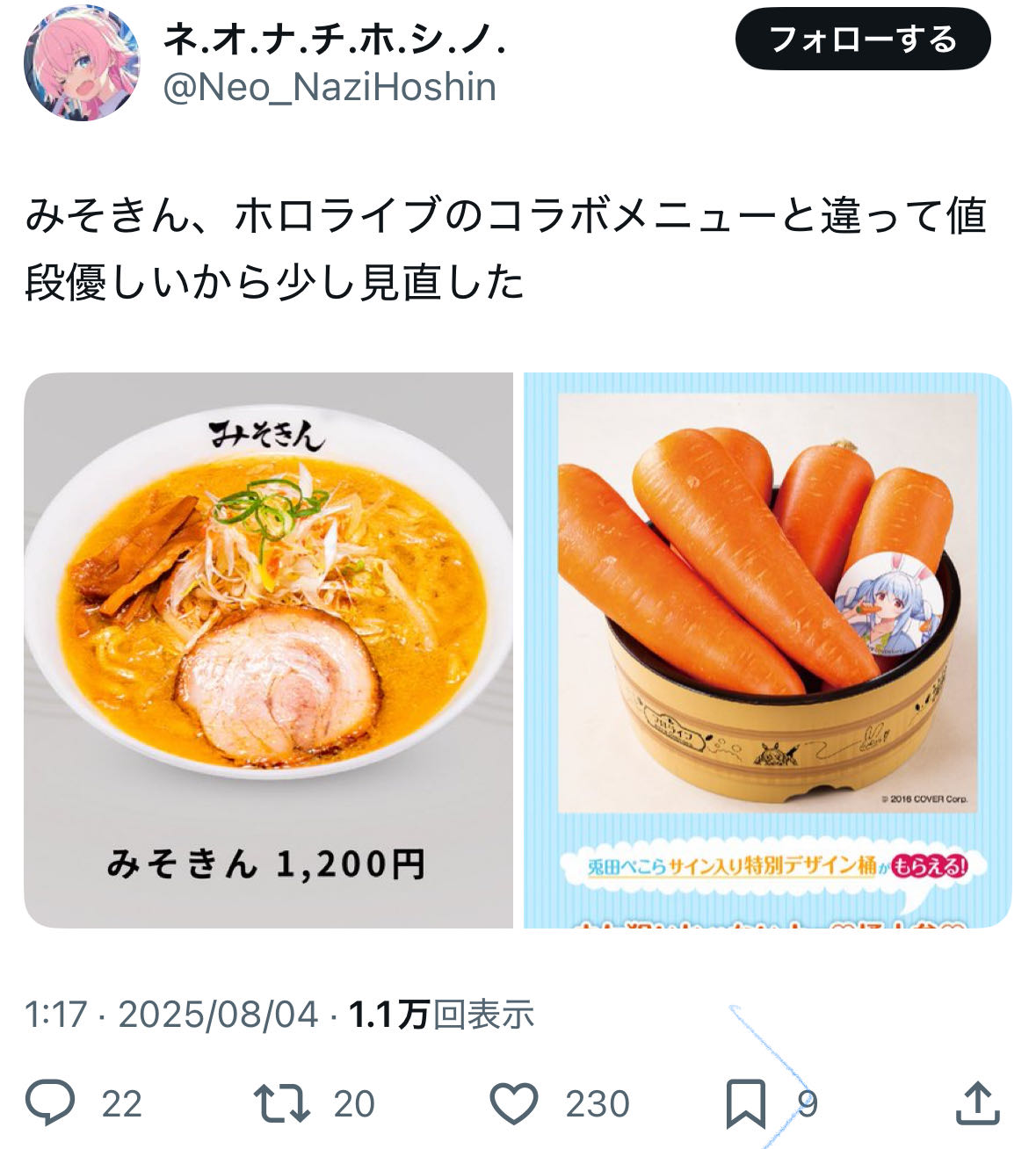Open the reply speech bubble icon
This screenshot has height=1149, width=1036.
[x=50, y=1103]
